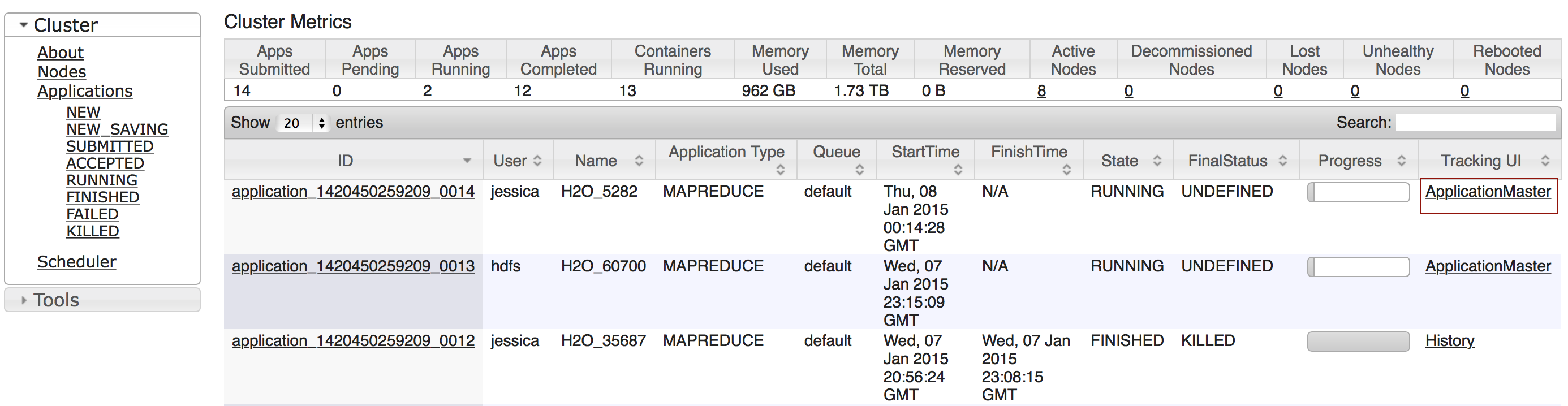View History for H2O_35687 application

coord(1449,341)
